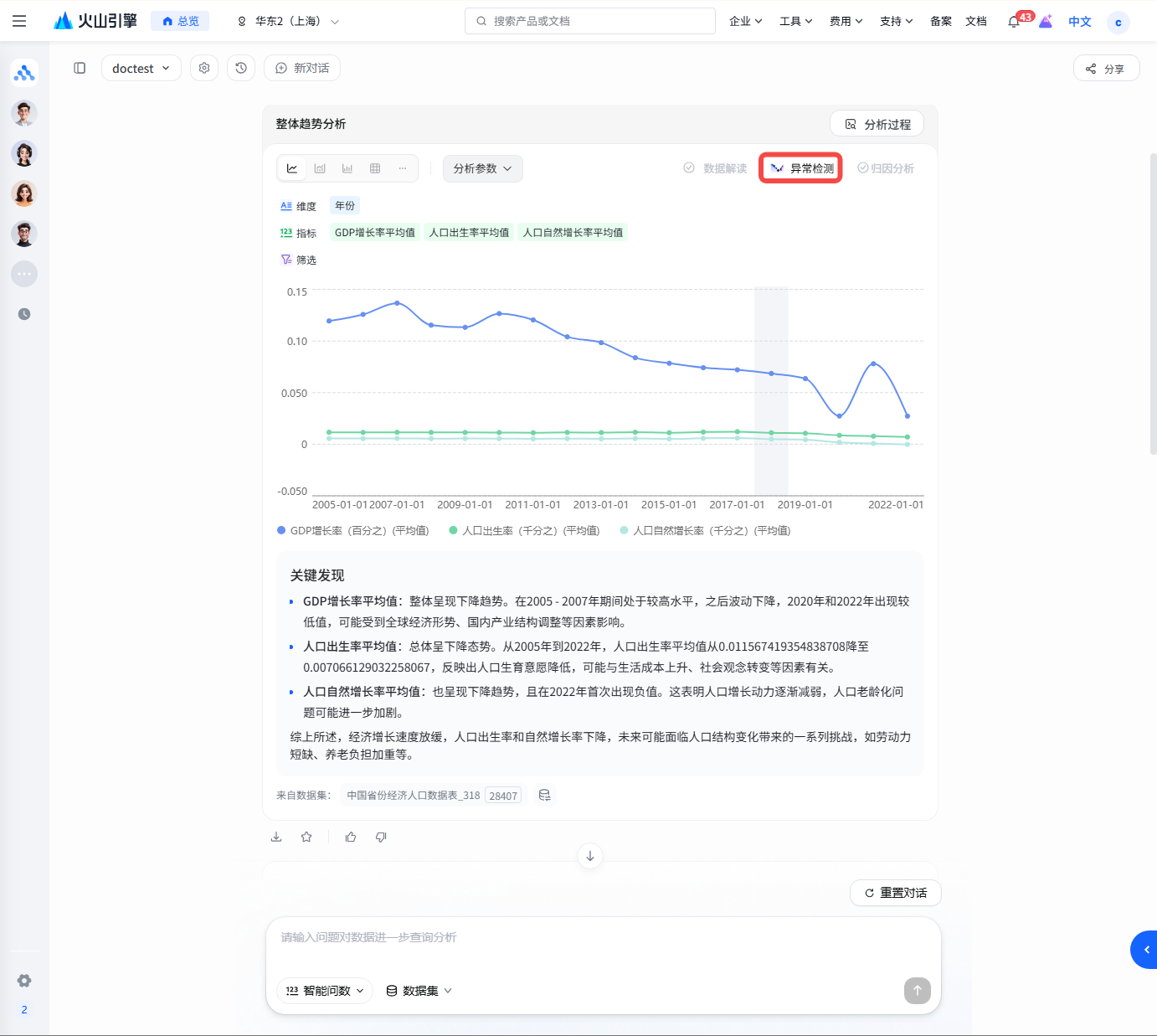Open the 工具 menu
Viewport: 1157px width, 1036px height.
[795, 21]
